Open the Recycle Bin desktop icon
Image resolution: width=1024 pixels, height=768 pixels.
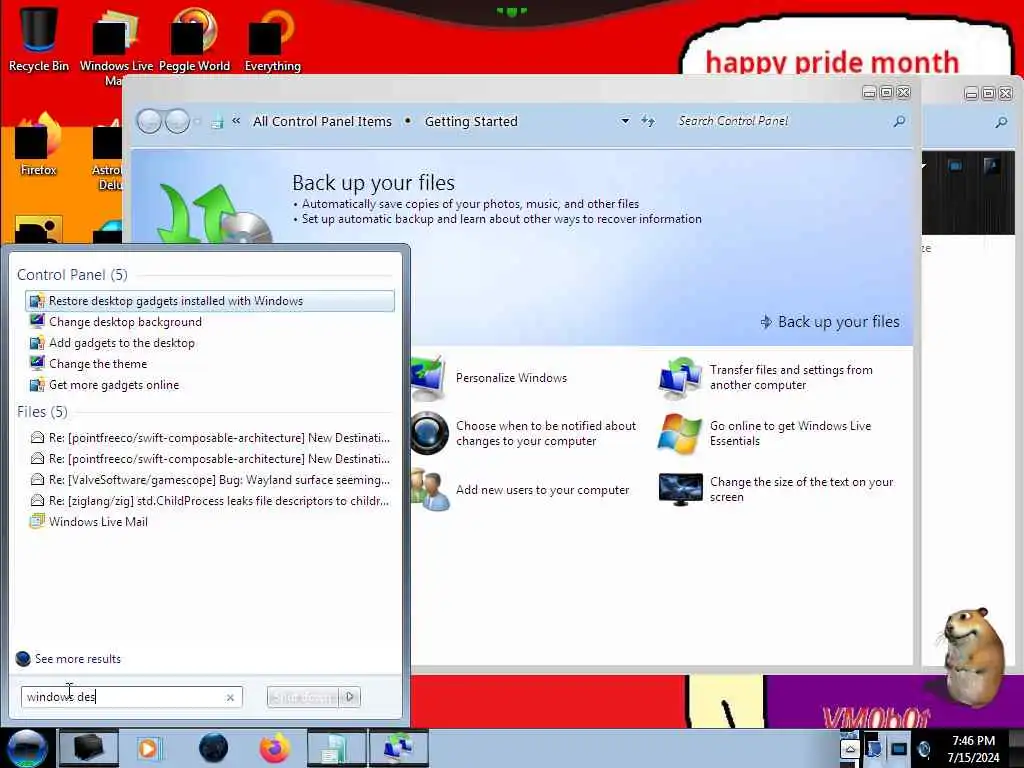(x=39, y=38)
